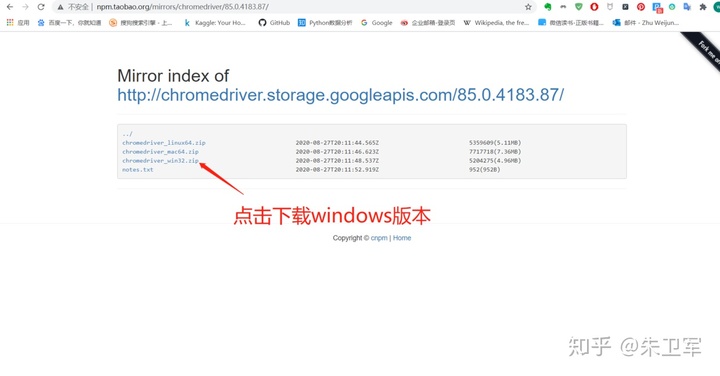Select the 7717718(7.36MB) size text

(495, 152)
